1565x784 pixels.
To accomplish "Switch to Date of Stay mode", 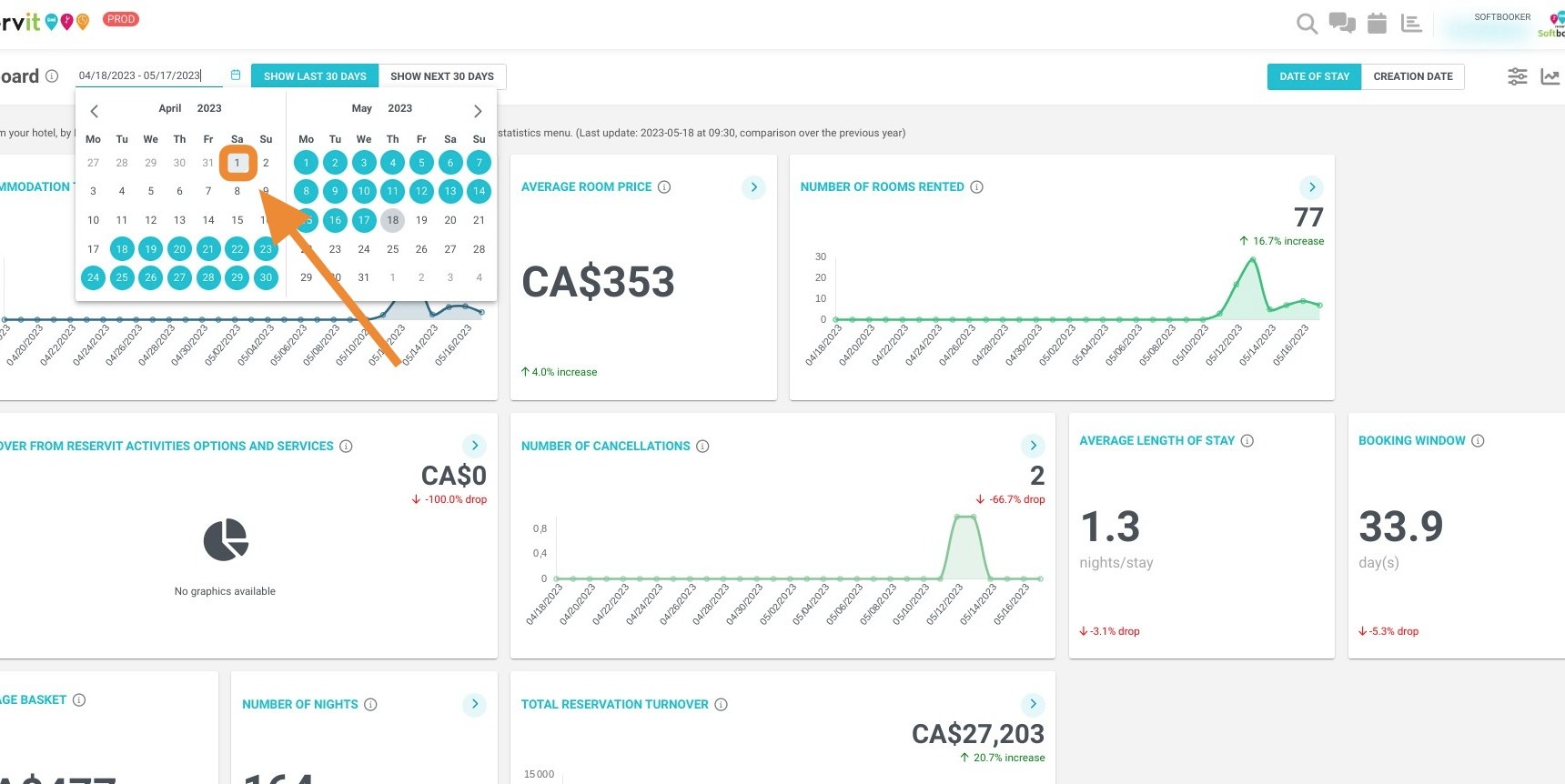I will (1314, 76).
